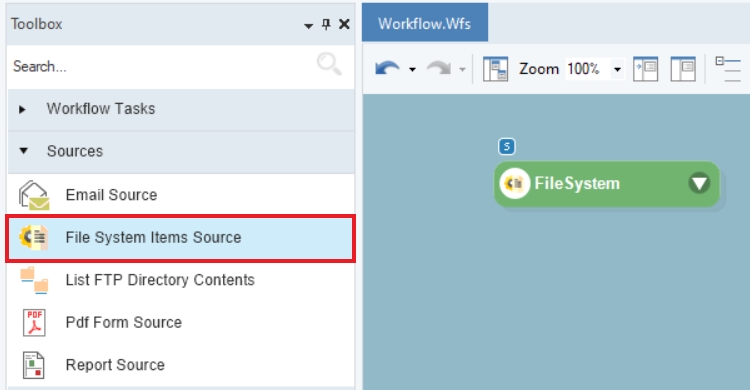The height and width of the screenshot is (390, 750).
Task: Click the Toolbox search magnifier icon
Action: pos(329,64)
